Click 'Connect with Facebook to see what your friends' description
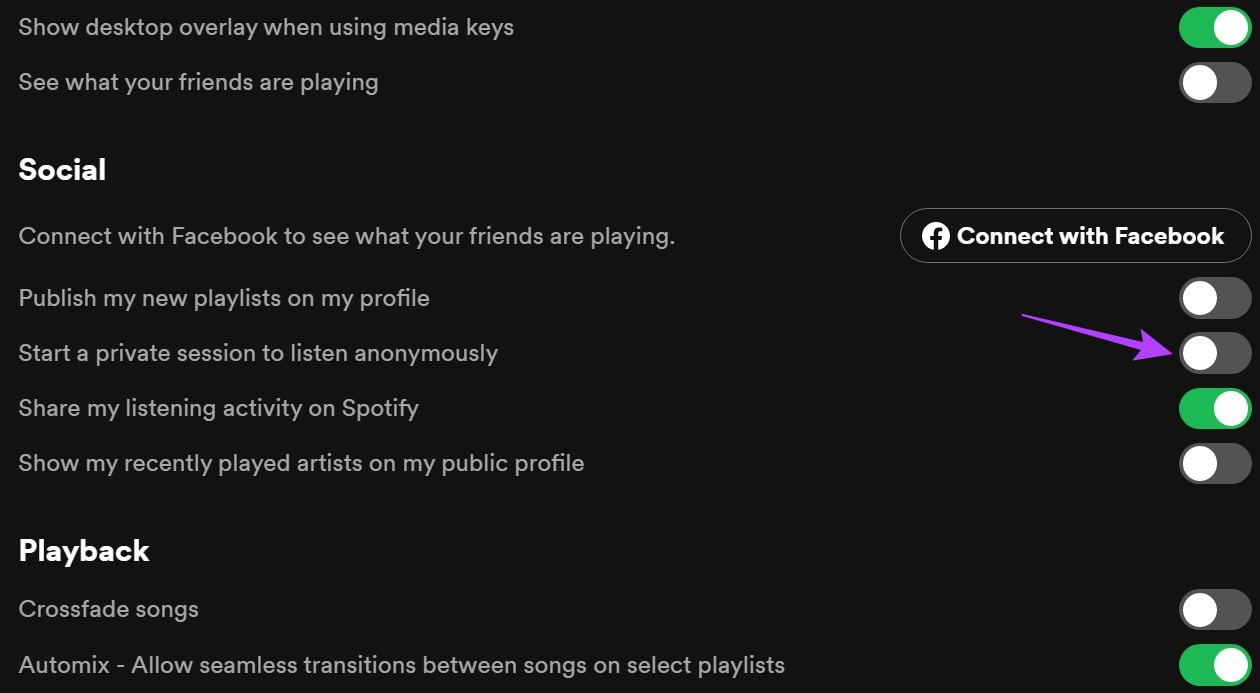The width and height of the screenshot is (1260, 693). point(346,237)
